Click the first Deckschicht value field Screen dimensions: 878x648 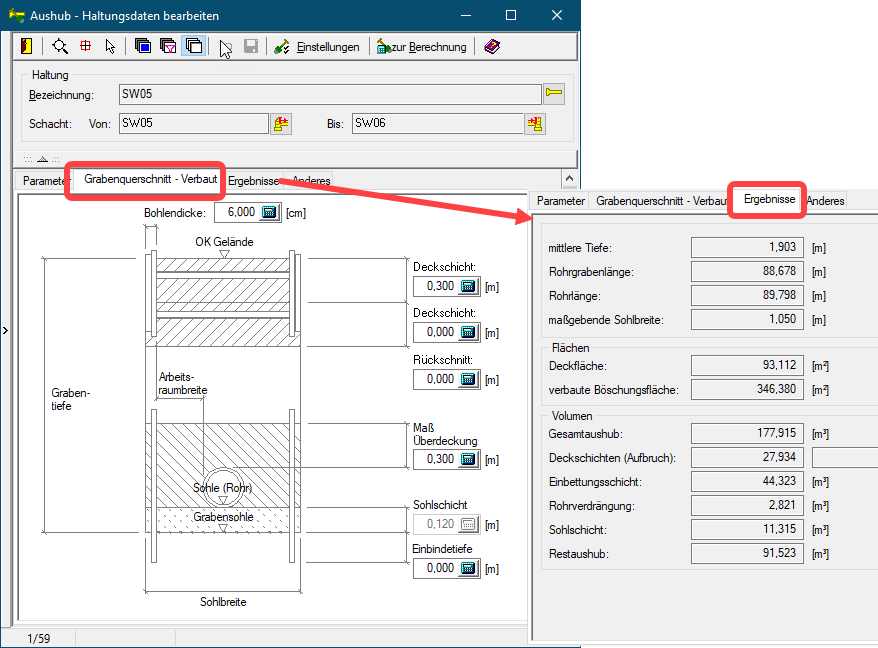[435, 287]
